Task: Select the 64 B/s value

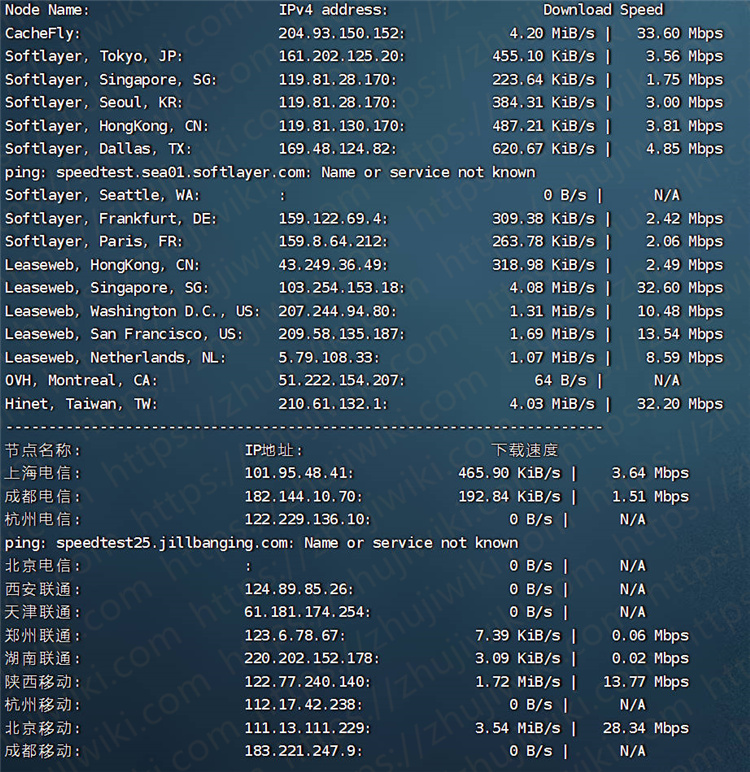Action: 560,381
